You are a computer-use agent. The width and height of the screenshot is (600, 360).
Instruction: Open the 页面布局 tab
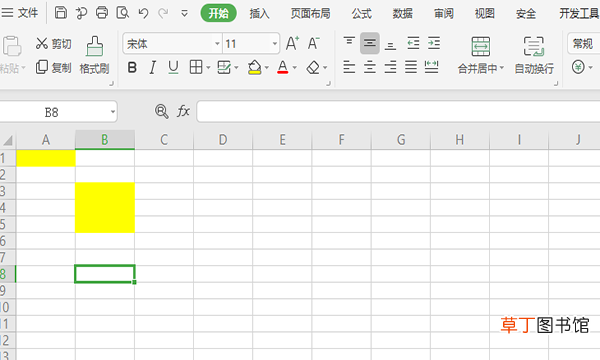click(310, 13)
